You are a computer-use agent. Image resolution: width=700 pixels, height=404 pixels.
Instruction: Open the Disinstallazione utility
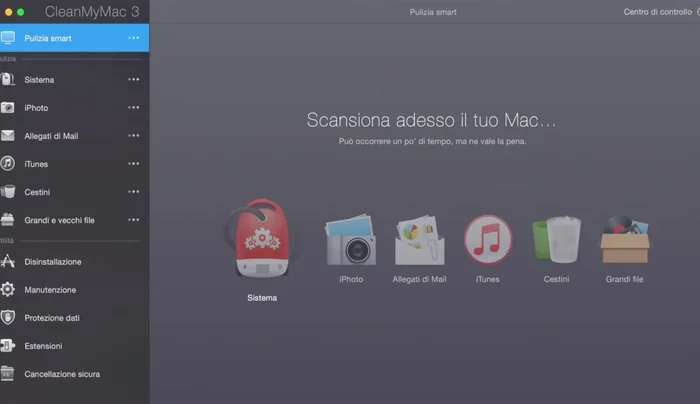pyautogui.click(x=75, y=262)
